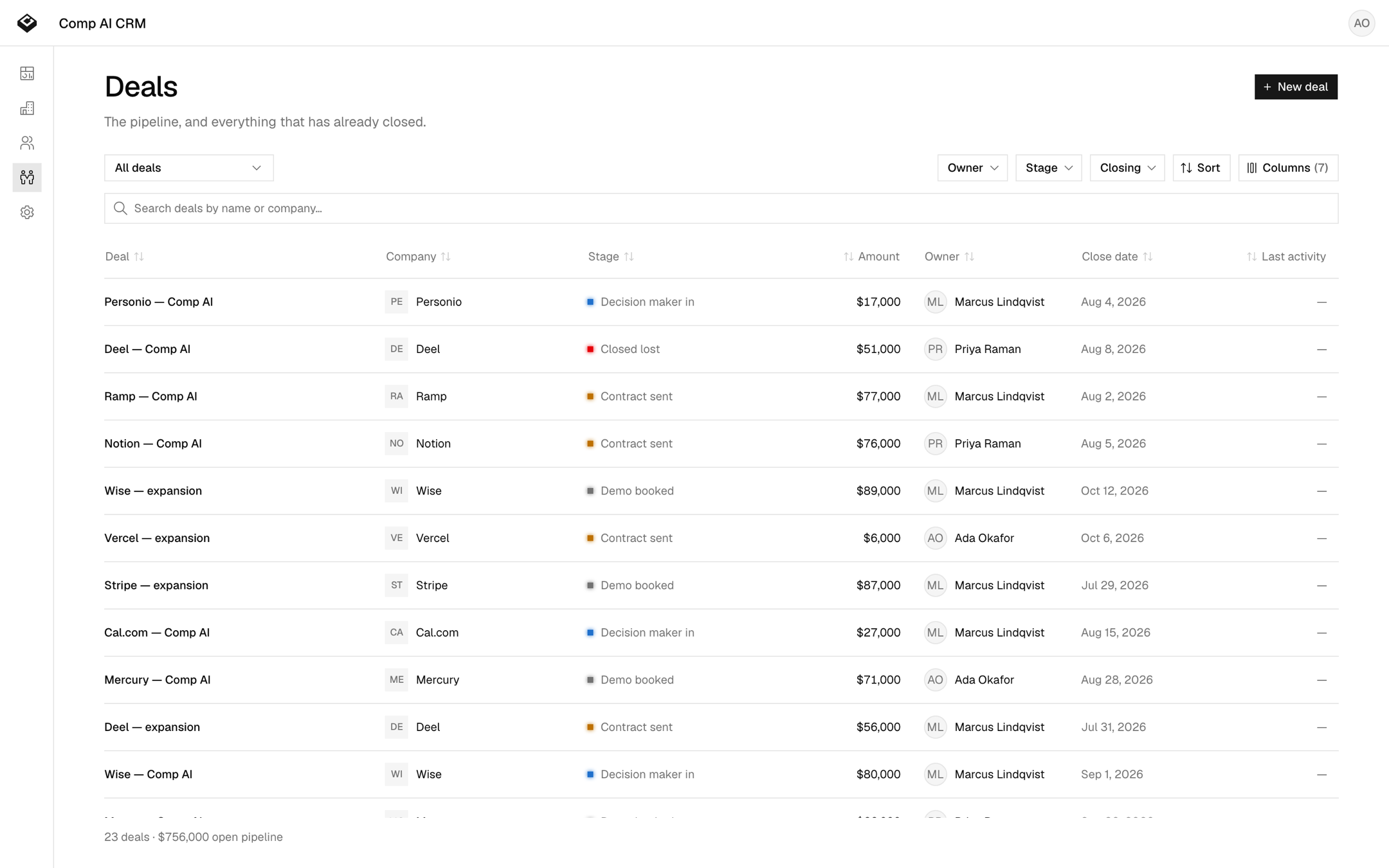Screen dimensions: 1389x868
Task: Open the Deel — Comp AI deal
Action: click(x=147, y=349)
